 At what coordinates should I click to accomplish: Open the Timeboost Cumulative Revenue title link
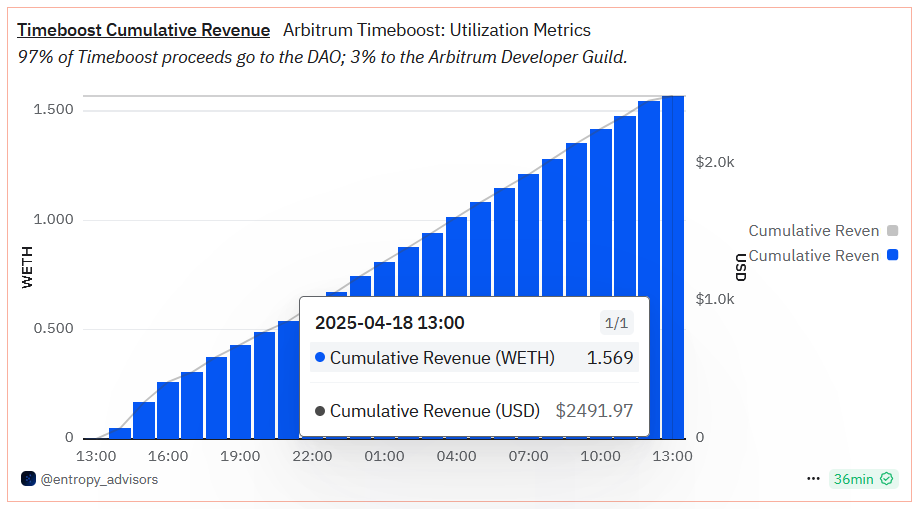(x=143, y=30)
